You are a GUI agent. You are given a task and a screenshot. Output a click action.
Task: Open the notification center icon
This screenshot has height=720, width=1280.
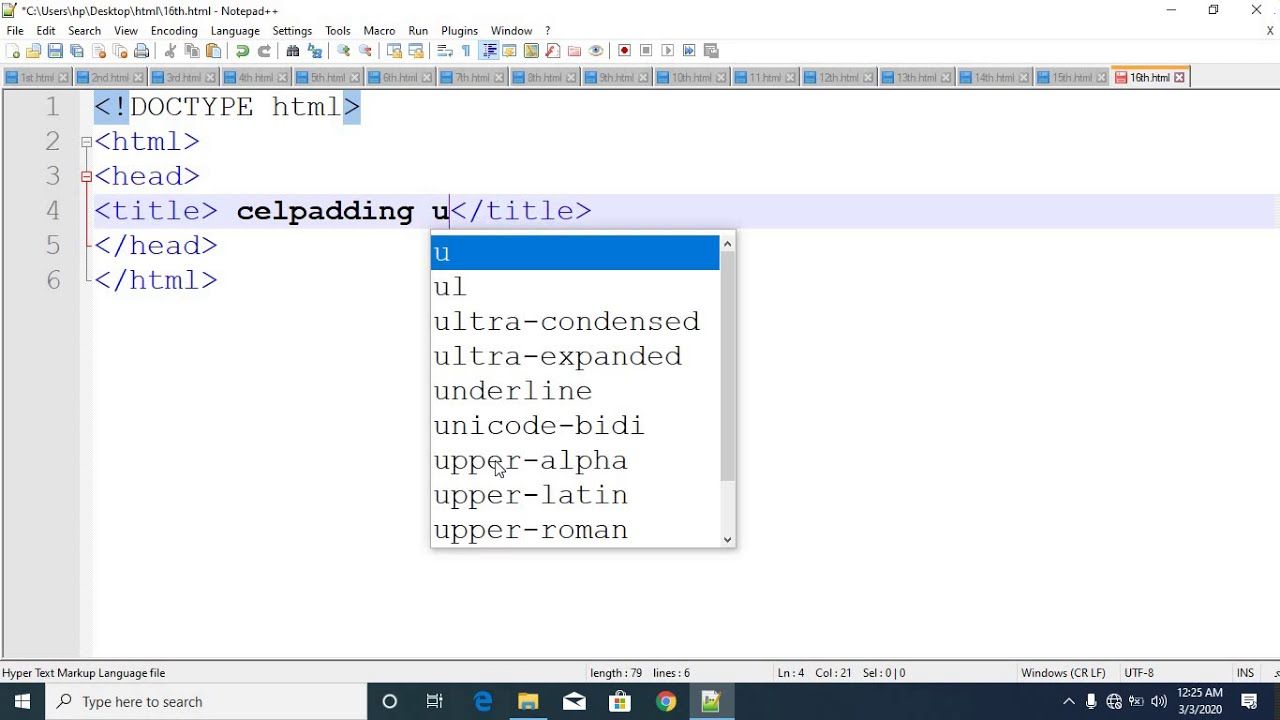pos(1249,702)
